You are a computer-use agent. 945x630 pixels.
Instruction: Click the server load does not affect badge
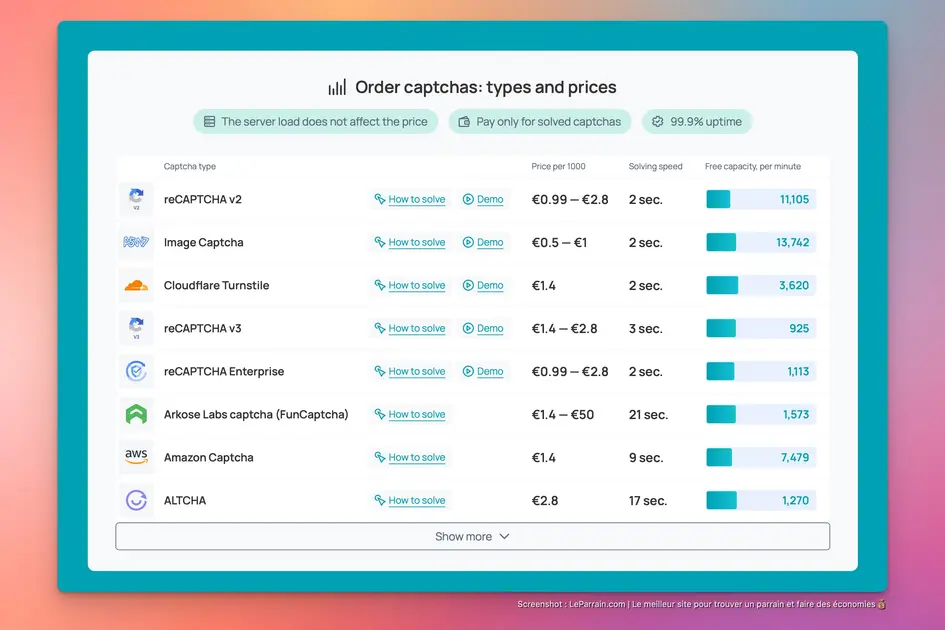tap(316, 122)
